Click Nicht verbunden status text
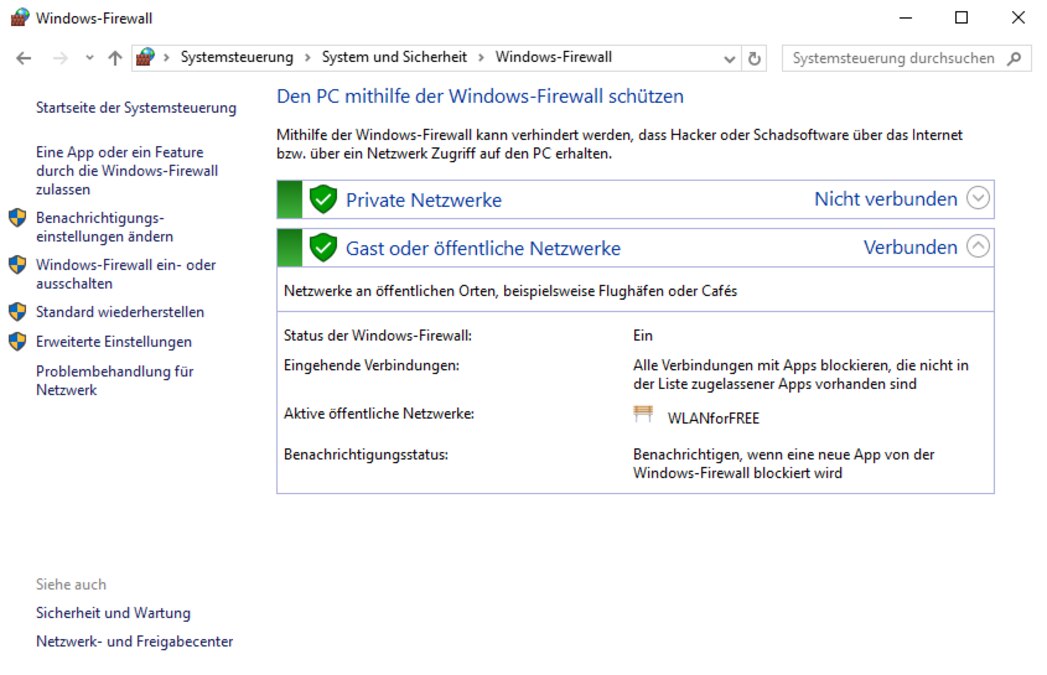1047x675 pixels. (x=885, y=199)
